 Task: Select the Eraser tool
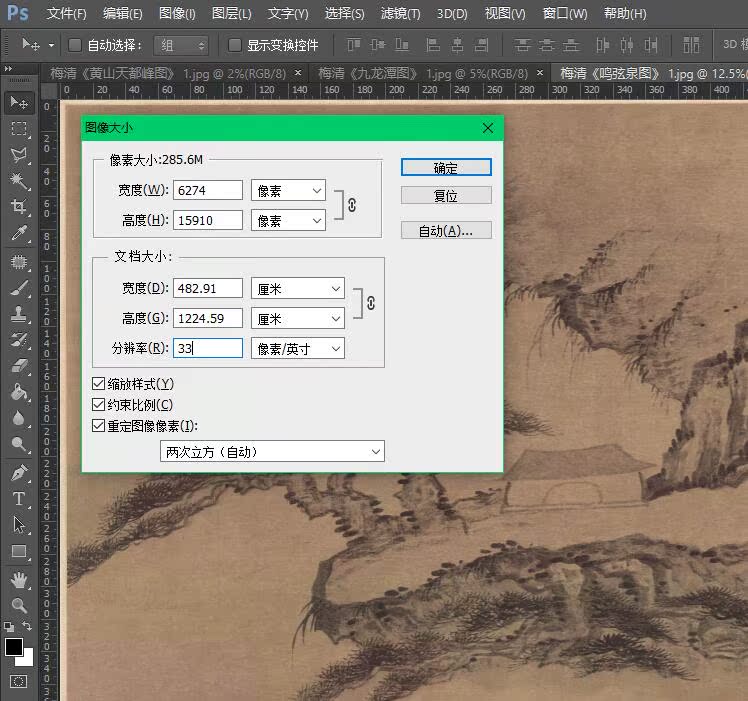(x=19, y=366)
